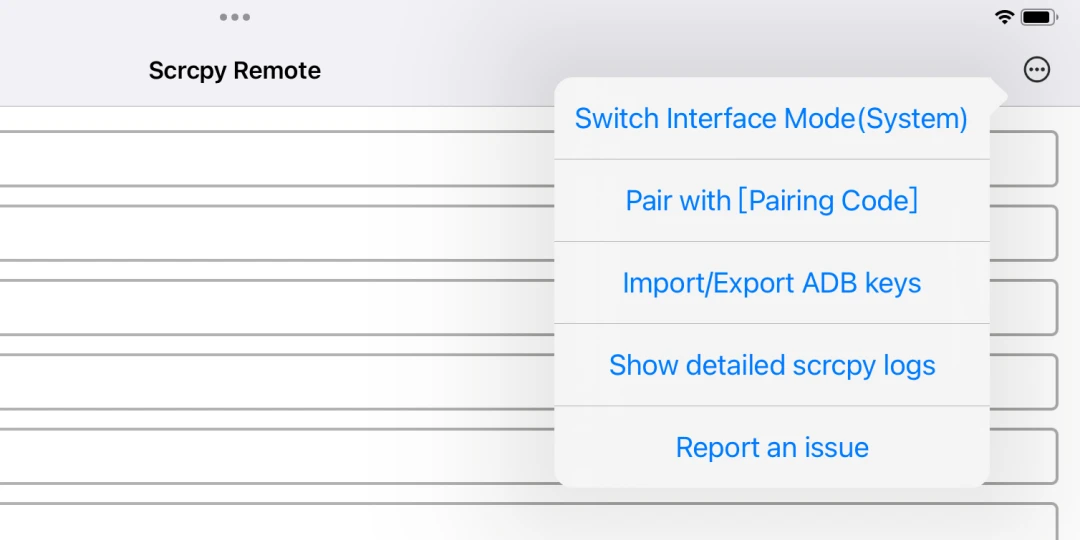This screenshot has width=1080, height=540.
Task: Open Import/Export ADB keys
Action: click(x=771, y=283)
